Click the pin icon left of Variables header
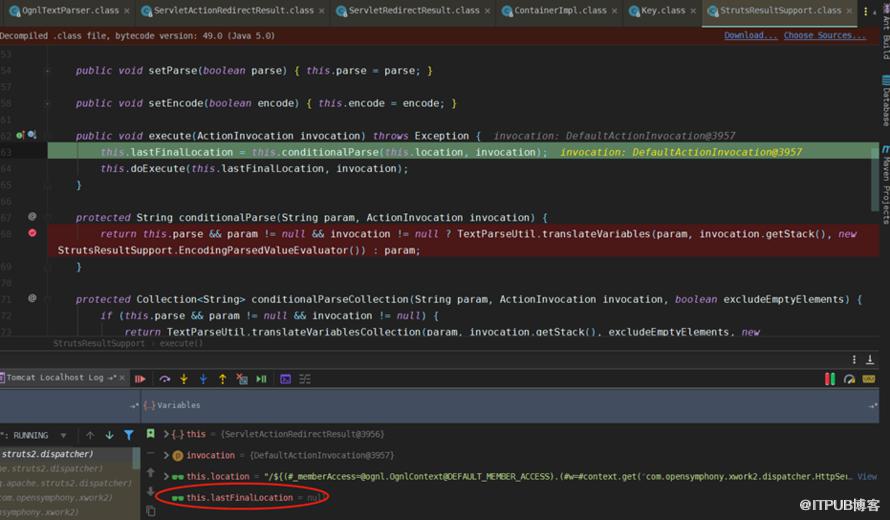The height and width of the screenshot is (520, 890). [x=135, y=405]
